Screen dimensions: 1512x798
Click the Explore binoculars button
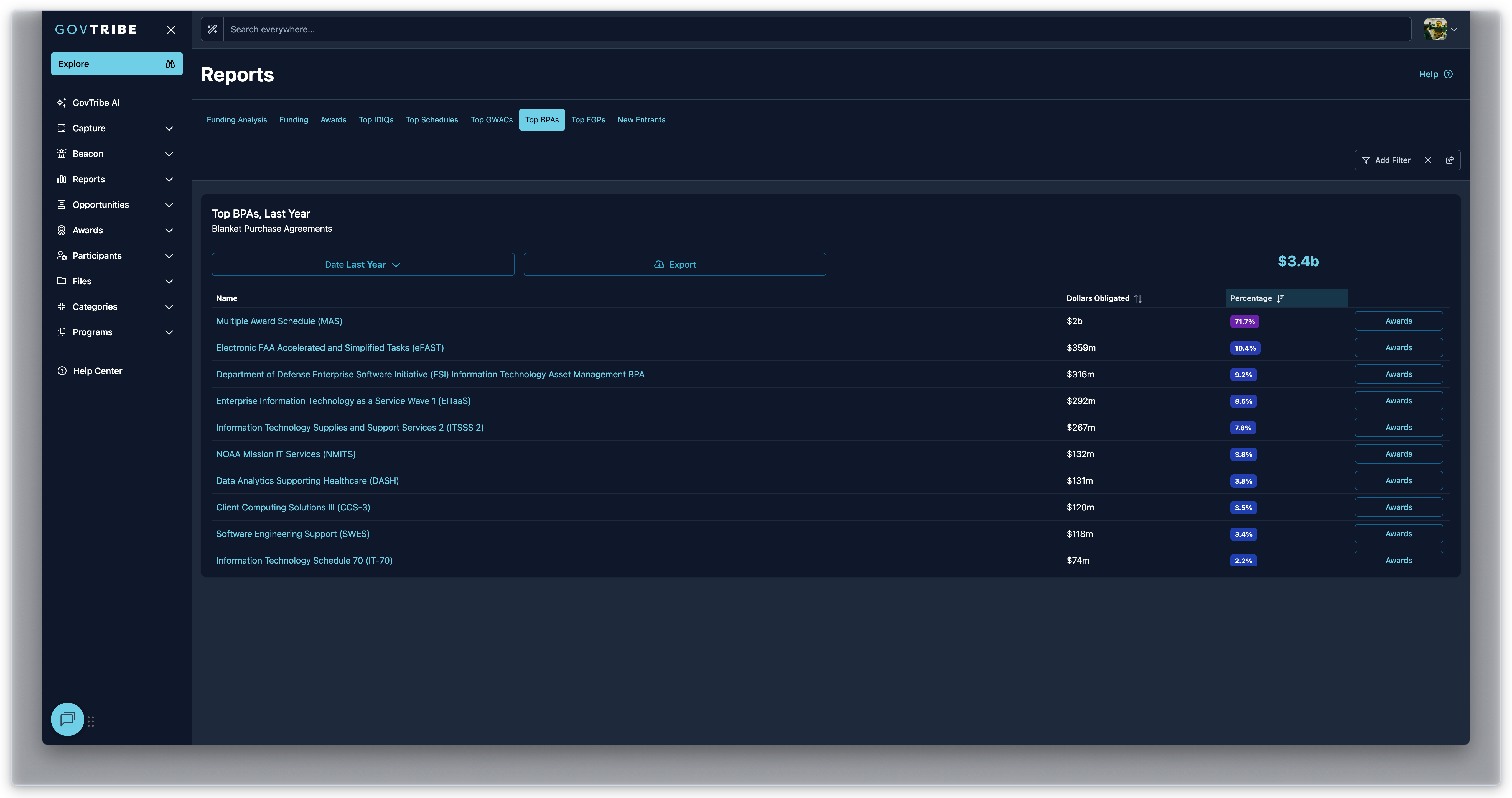click(117, 64)
